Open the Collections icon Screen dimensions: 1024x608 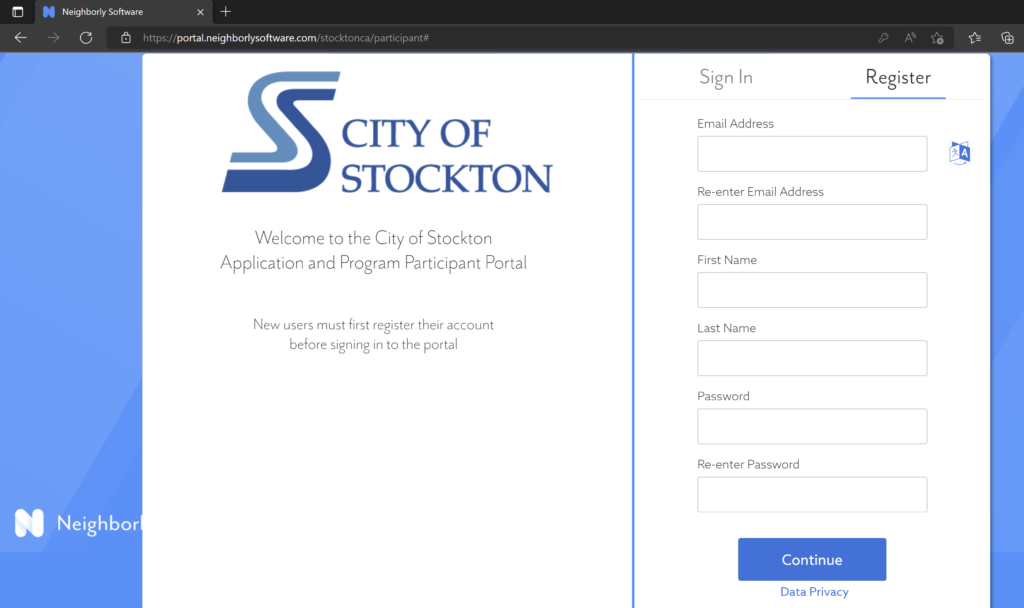1007,38
